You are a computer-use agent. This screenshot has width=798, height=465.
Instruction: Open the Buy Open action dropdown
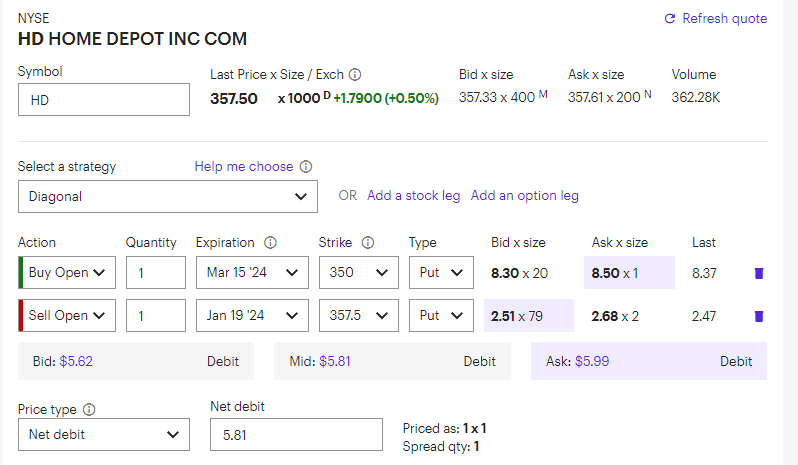tap(67, 273)
